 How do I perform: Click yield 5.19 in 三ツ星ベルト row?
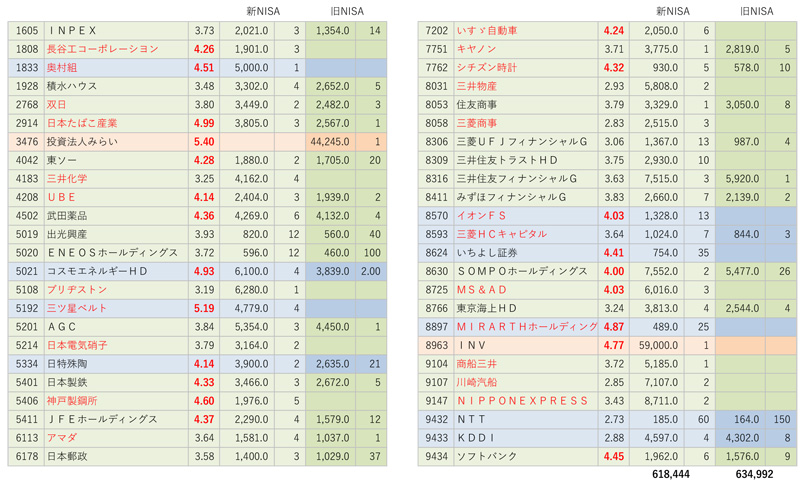[x=204, y=309]
